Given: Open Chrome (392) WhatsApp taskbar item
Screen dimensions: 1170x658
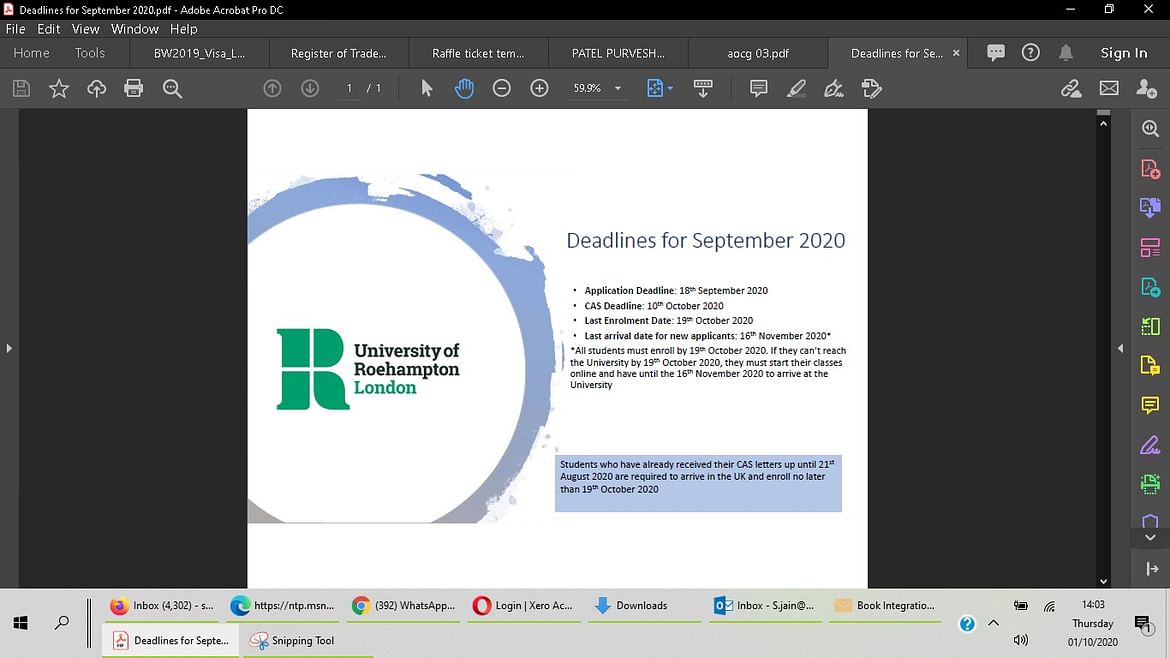Looking at the screenshot, I should (404, 606).
